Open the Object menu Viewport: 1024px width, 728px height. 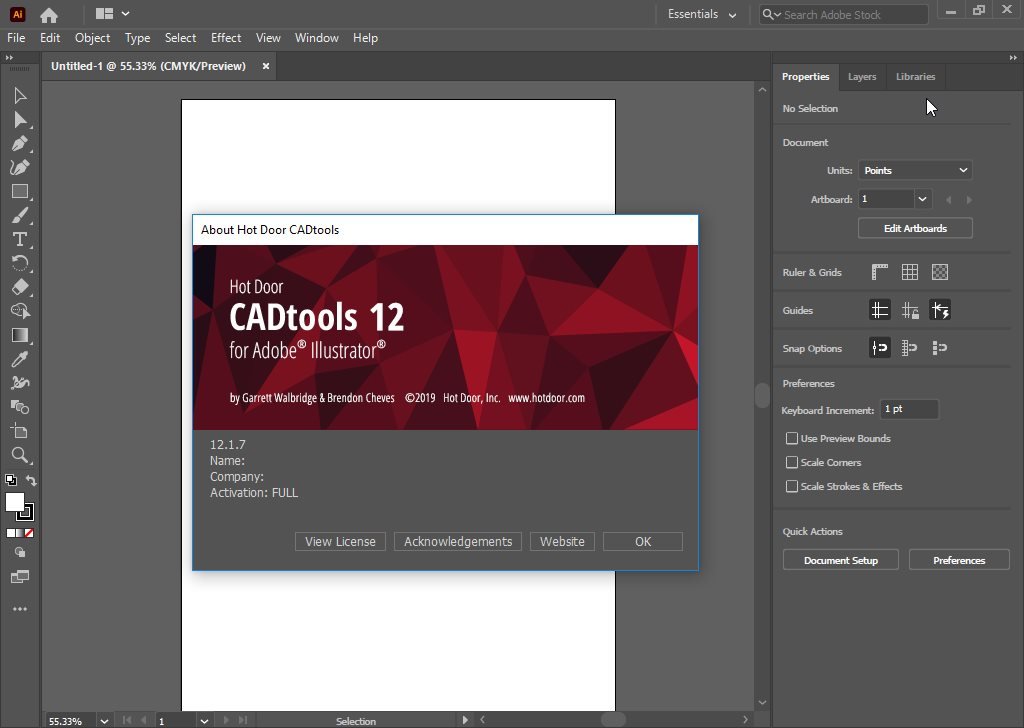tap(92, 38)
